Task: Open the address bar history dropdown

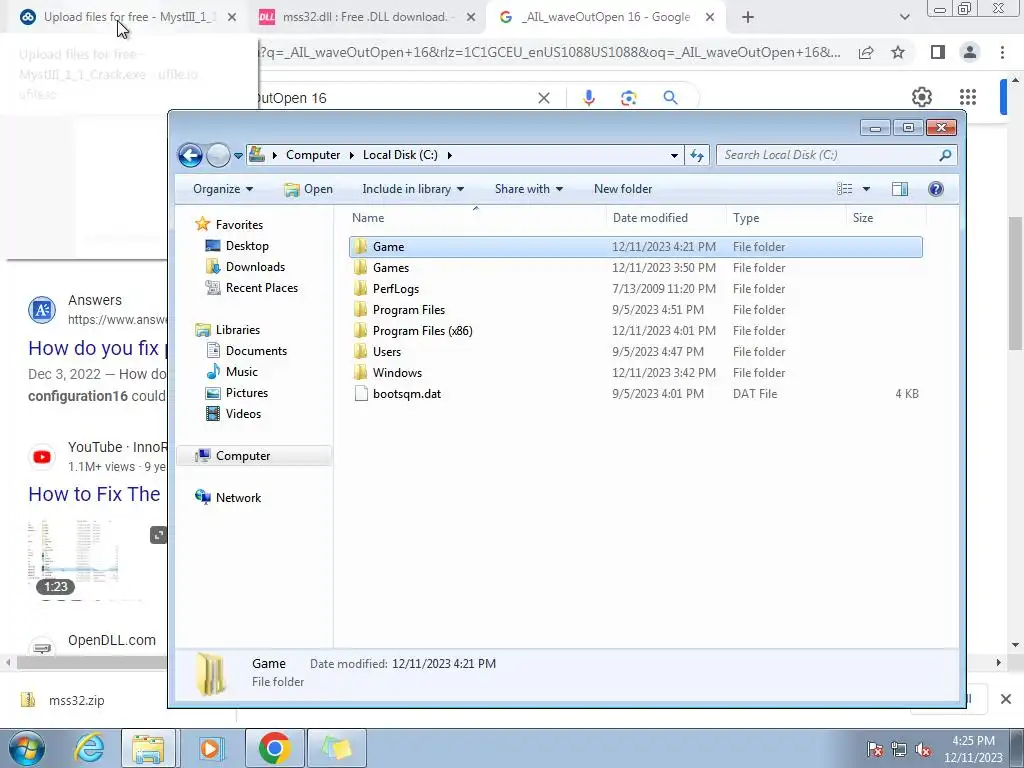Action: pyautogui.click(x=674, y=155)
